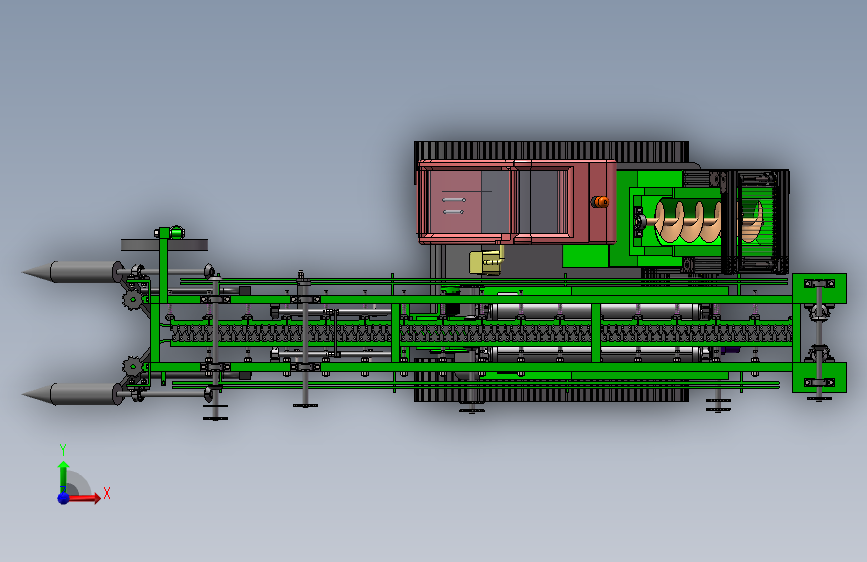Select the lower gray pointed divider cone
Screen dimensions: 867x562
click(x=72, y=394)
